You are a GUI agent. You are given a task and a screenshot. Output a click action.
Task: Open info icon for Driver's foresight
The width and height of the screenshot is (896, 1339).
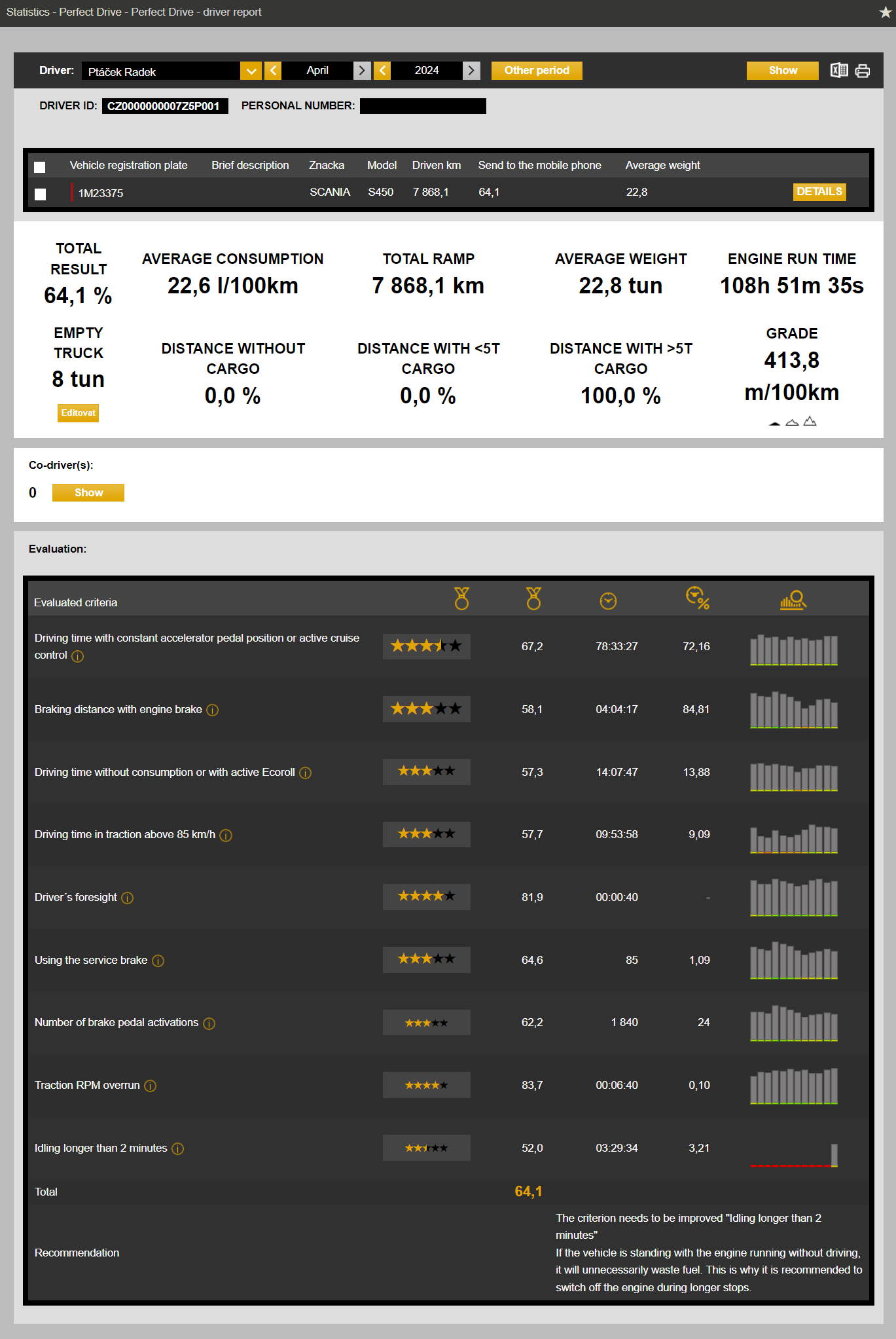pos(128,898)
